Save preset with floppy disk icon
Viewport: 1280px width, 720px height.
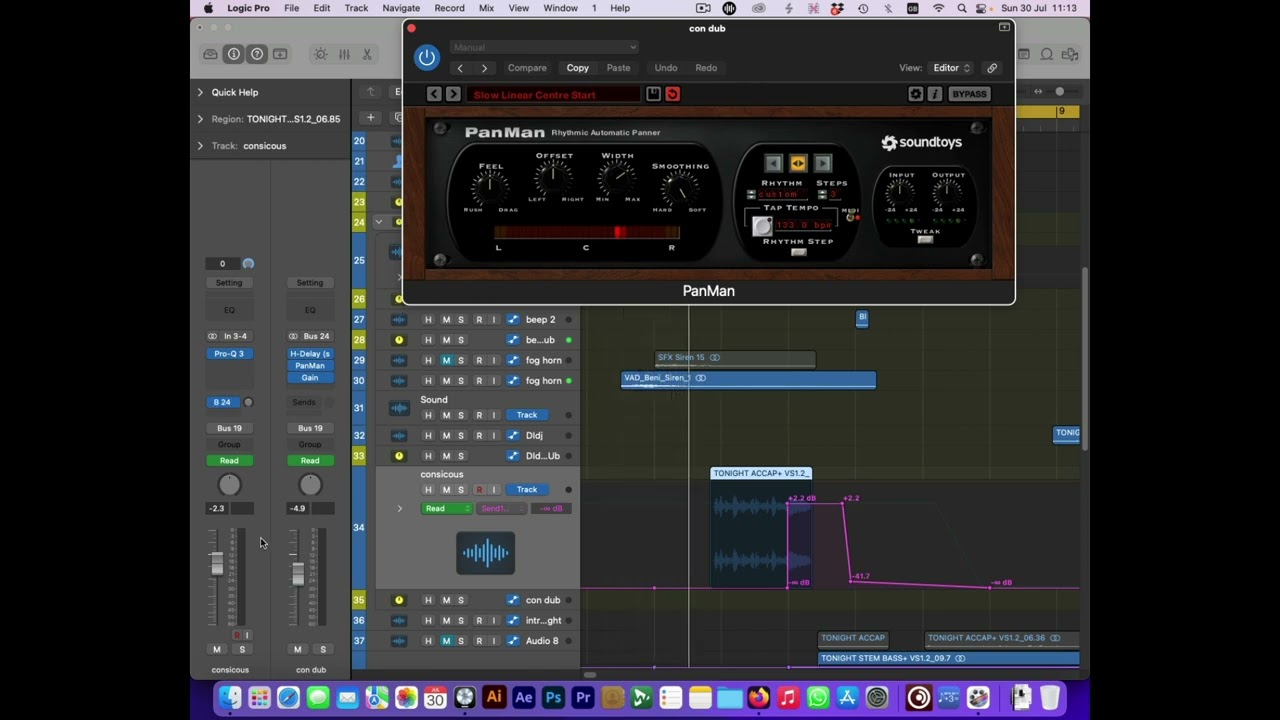(653, 94)
